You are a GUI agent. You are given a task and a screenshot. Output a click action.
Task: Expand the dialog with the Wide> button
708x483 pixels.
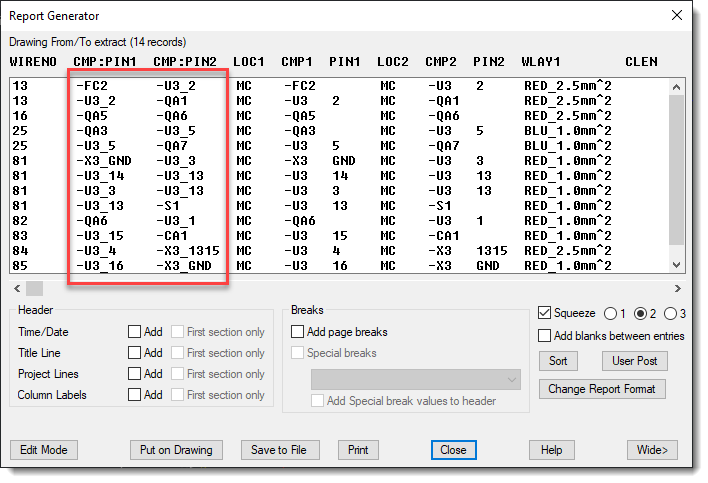[652, 450]
